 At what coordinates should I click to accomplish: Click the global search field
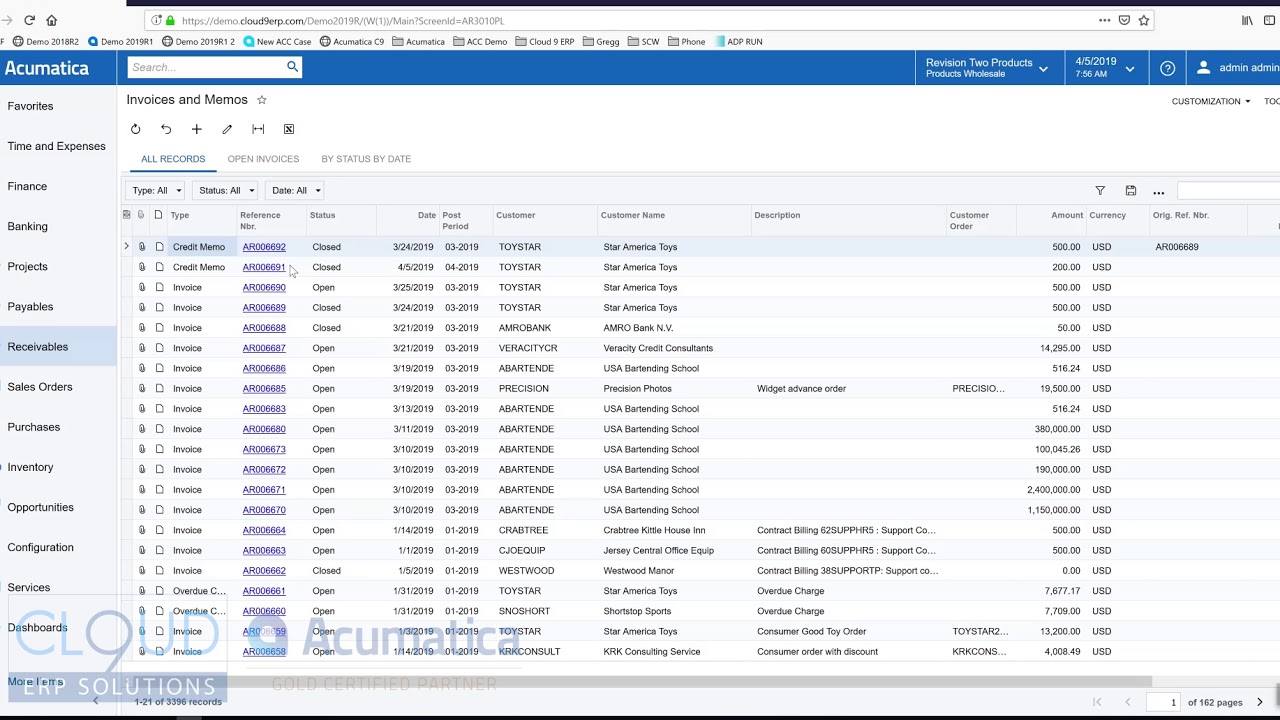coord(206,67)
